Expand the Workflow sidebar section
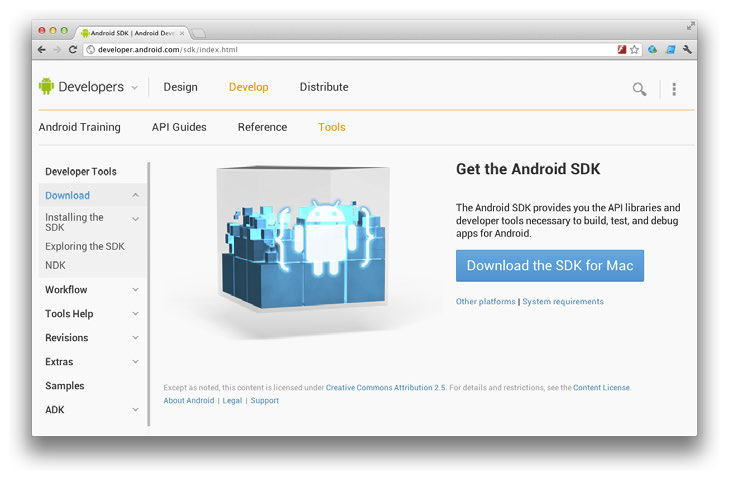This screenshot has height=480, width=729. coord(136,290)
